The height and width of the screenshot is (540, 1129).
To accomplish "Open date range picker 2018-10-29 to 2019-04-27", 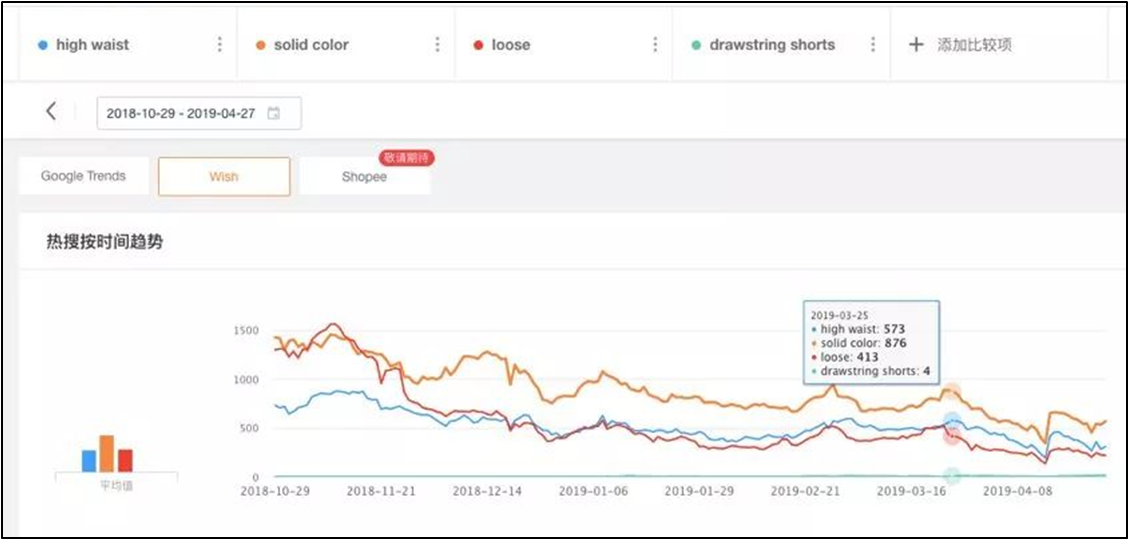I will coord(181,114).
